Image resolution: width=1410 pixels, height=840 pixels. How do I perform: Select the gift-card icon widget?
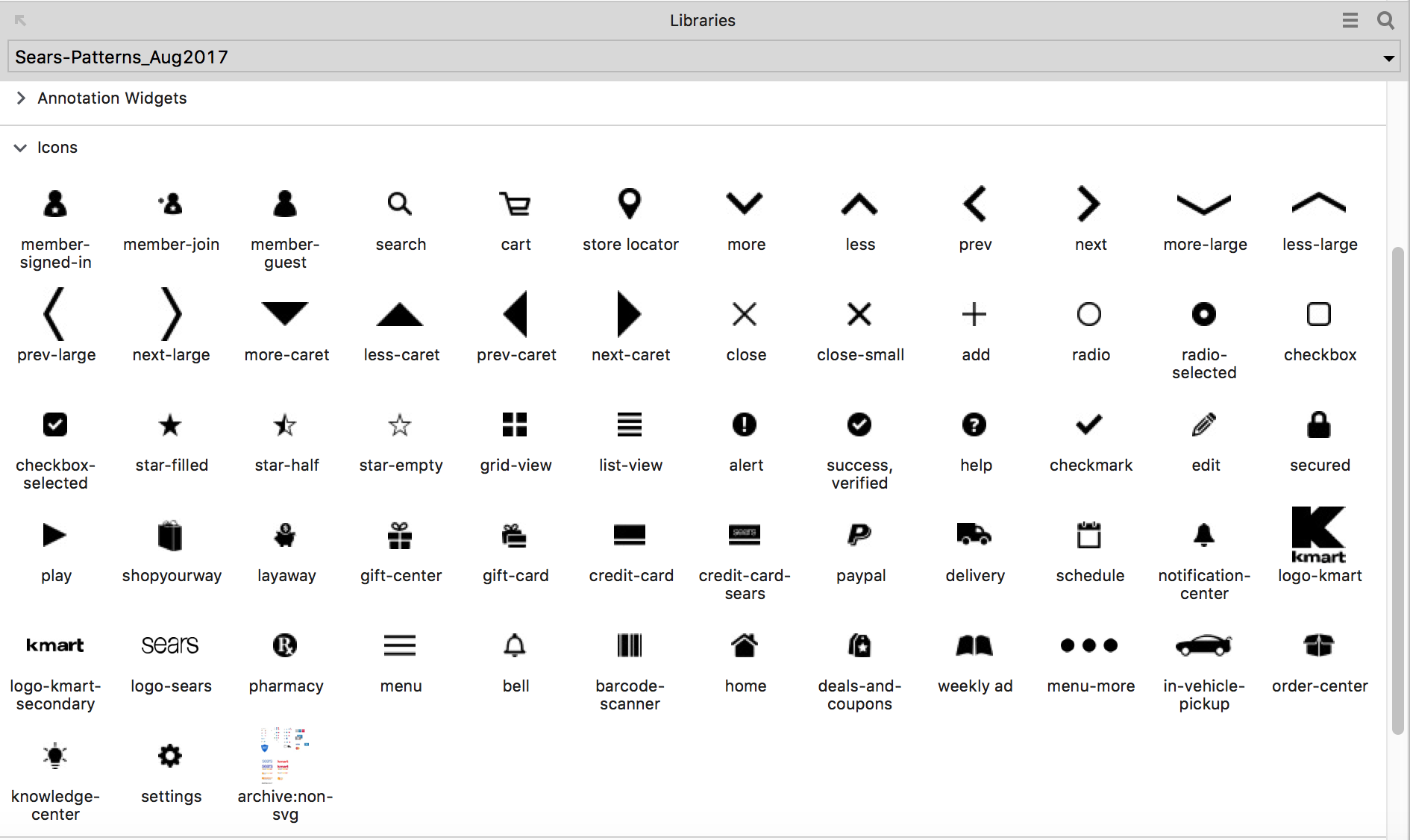[x=515, y=535]
